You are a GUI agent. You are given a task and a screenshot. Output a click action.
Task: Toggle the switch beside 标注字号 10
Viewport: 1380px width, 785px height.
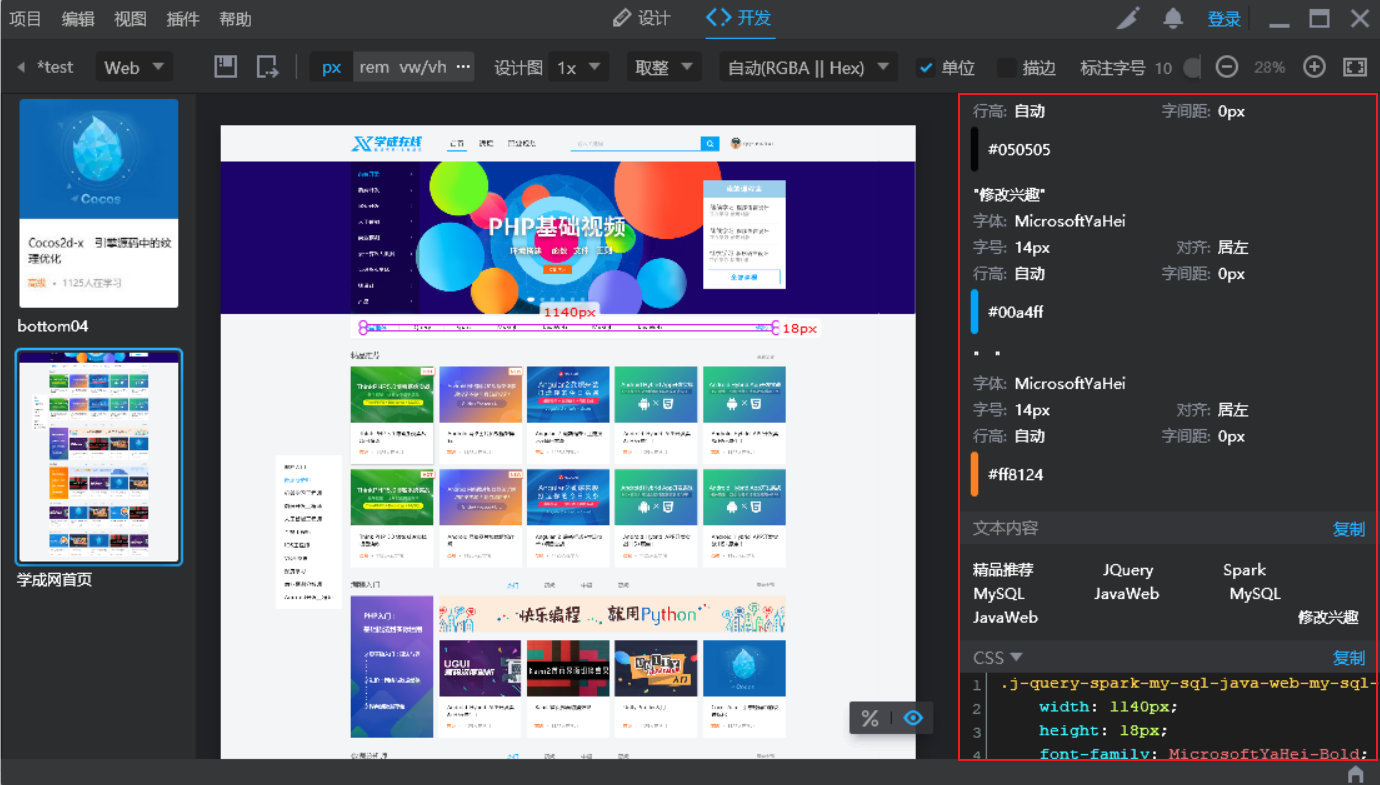pos(1191,67)
